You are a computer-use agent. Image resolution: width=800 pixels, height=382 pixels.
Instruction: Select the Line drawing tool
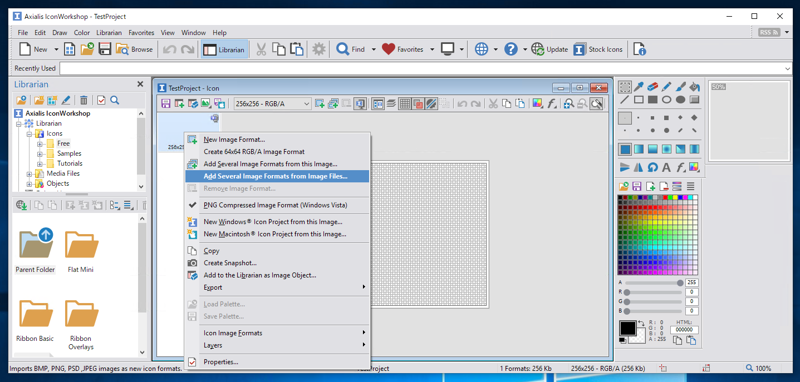coord(625,99)
